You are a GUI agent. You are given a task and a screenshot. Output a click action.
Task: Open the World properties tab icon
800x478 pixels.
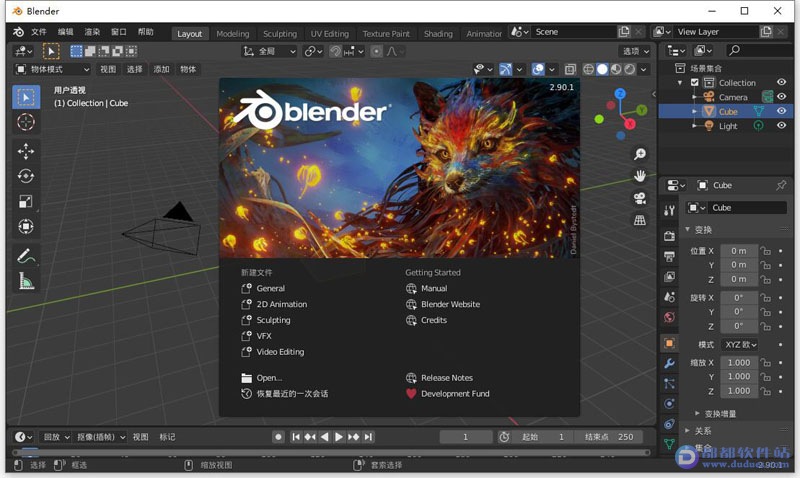[x=669, y=317]
